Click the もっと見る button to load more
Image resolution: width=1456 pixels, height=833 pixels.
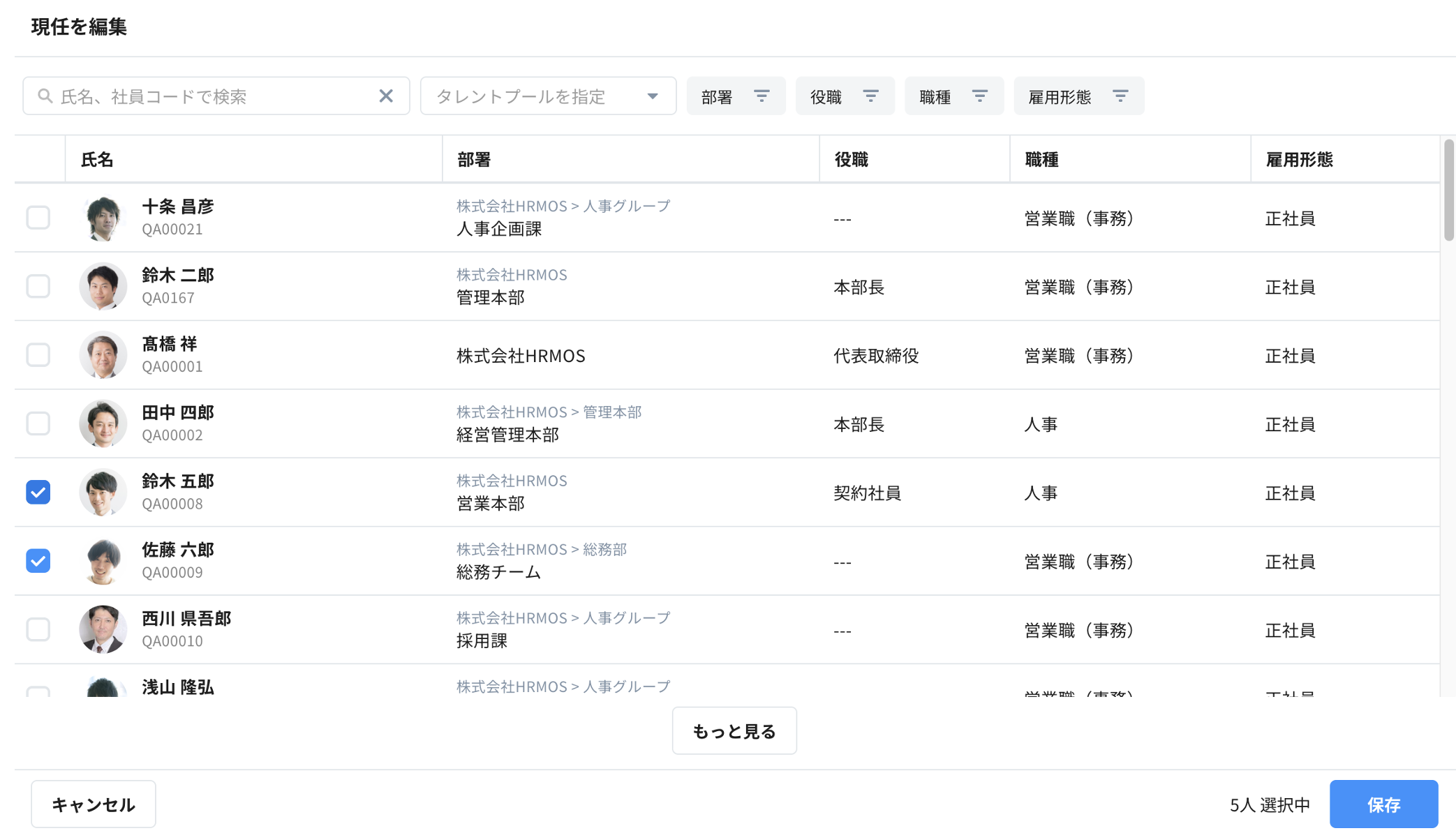734,730
